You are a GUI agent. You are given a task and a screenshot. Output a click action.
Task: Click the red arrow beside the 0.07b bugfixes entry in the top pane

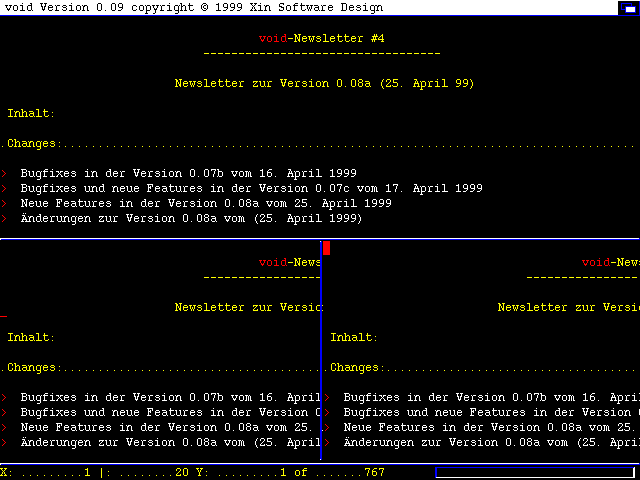point(4,173)
